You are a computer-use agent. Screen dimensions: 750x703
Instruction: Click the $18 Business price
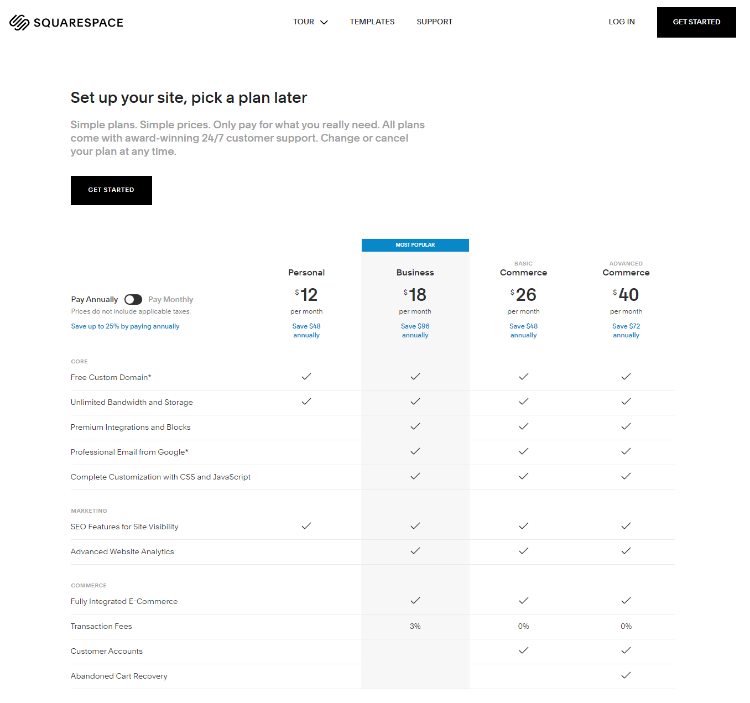(x=415, y=295)
